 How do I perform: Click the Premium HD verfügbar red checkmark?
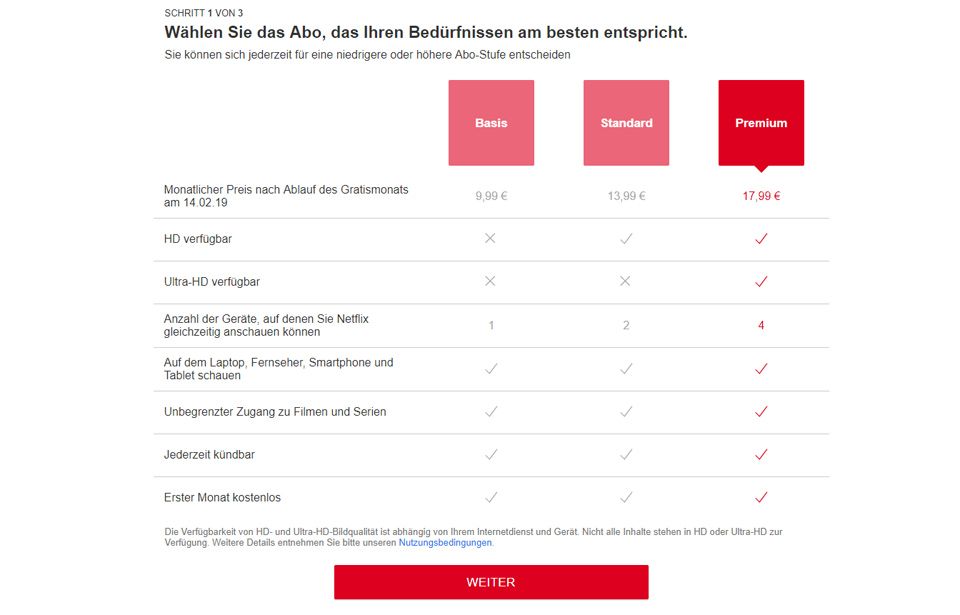[761, 239]
